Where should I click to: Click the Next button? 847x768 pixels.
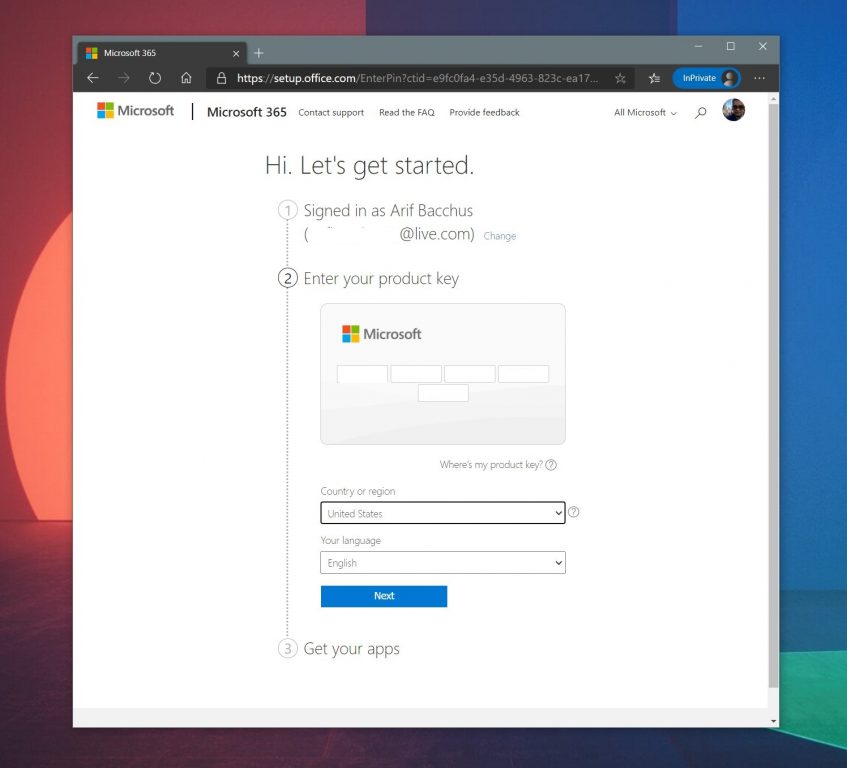[383, 595]
